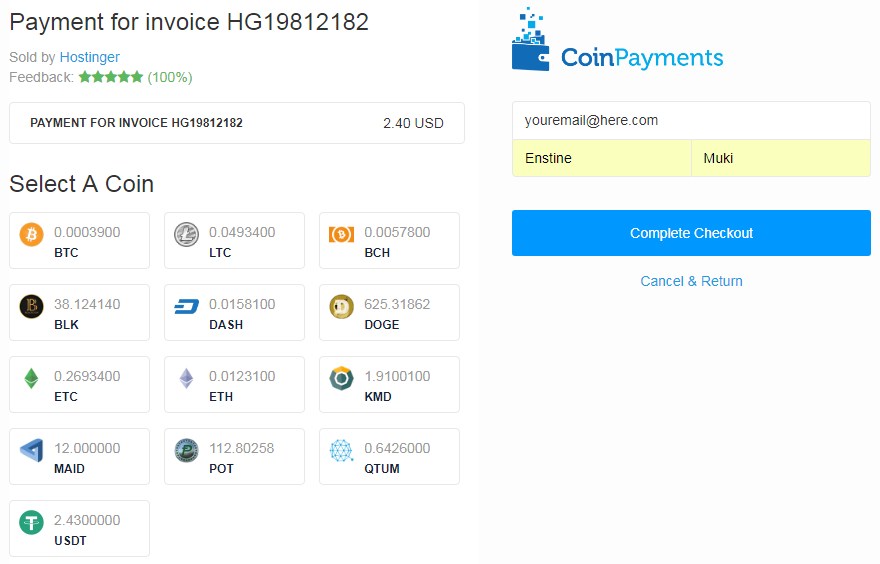
Task: Pick the PotCoin POT icon
Action: [x=186, y=450]
